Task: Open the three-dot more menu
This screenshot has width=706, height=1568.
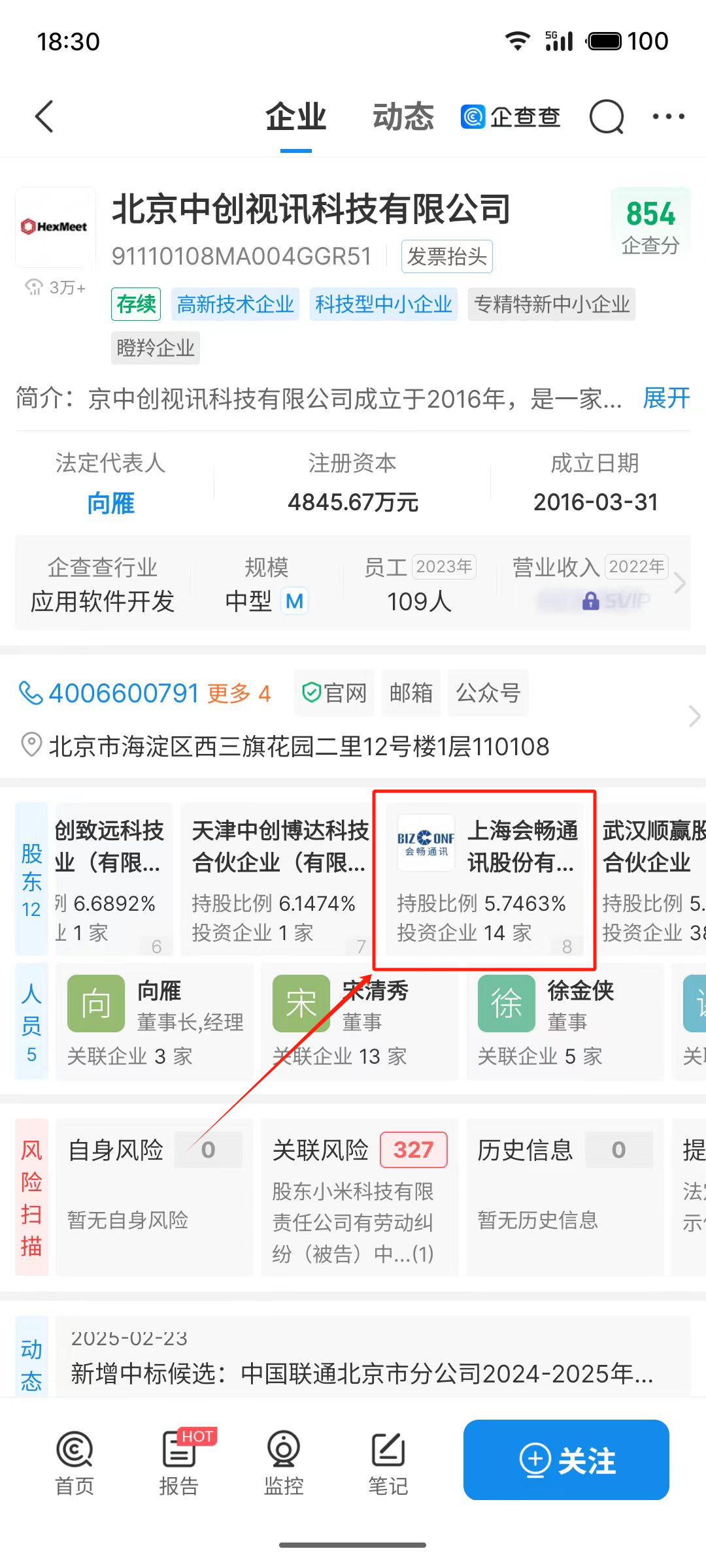Action: tap(668, 117)
